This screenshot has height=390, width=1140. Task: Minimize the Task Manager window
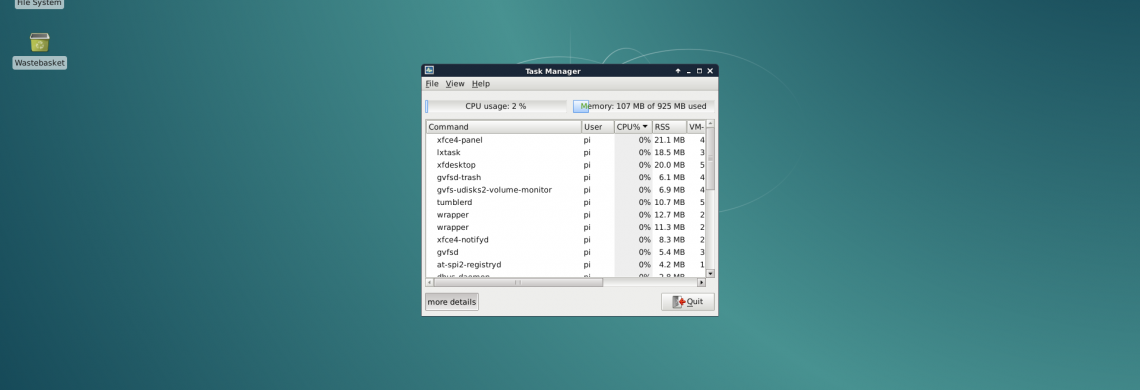(x=689, y=71)
